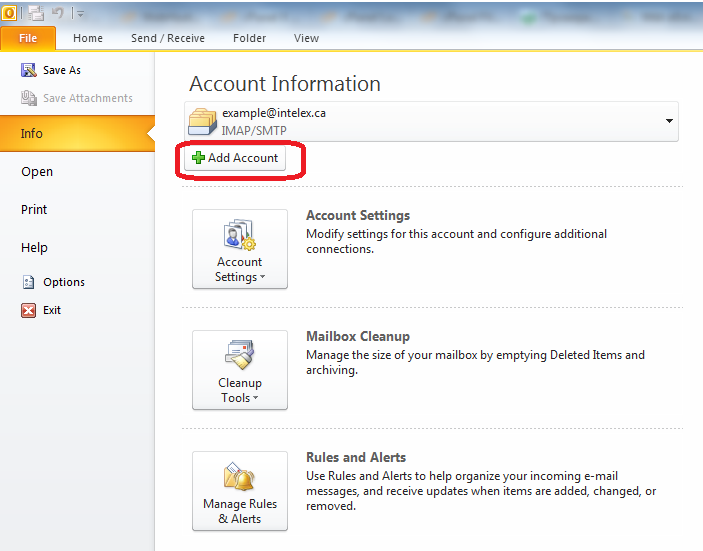Expand the account selector dropdown arrow
Screen dimensions: 703x551
[669, 121]
